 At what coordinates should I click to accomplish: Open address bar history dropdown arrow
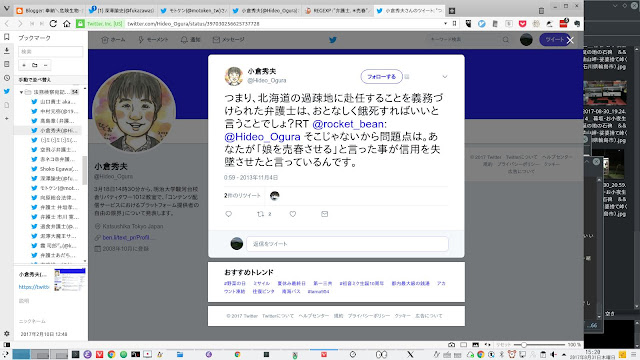coord(445,24)
